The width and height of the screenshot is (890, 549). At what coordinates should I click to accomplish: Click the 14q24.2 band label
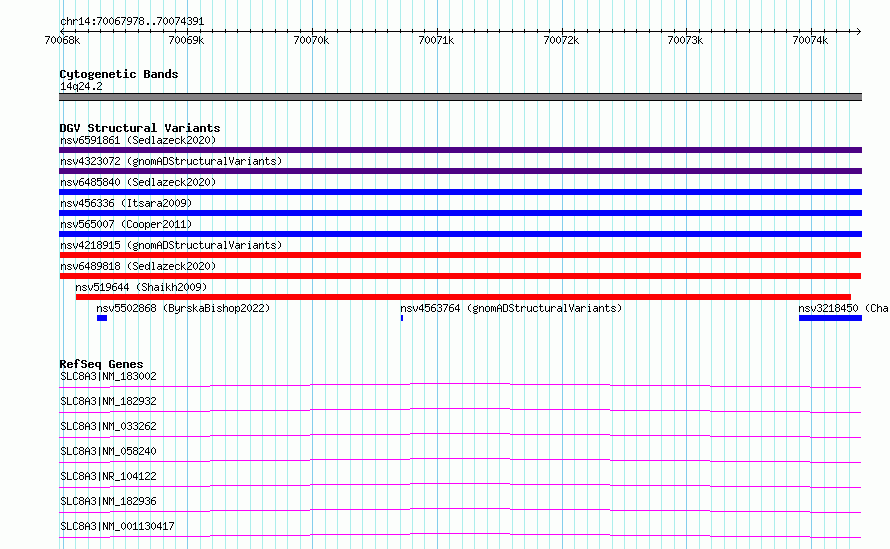coord(81,86)
